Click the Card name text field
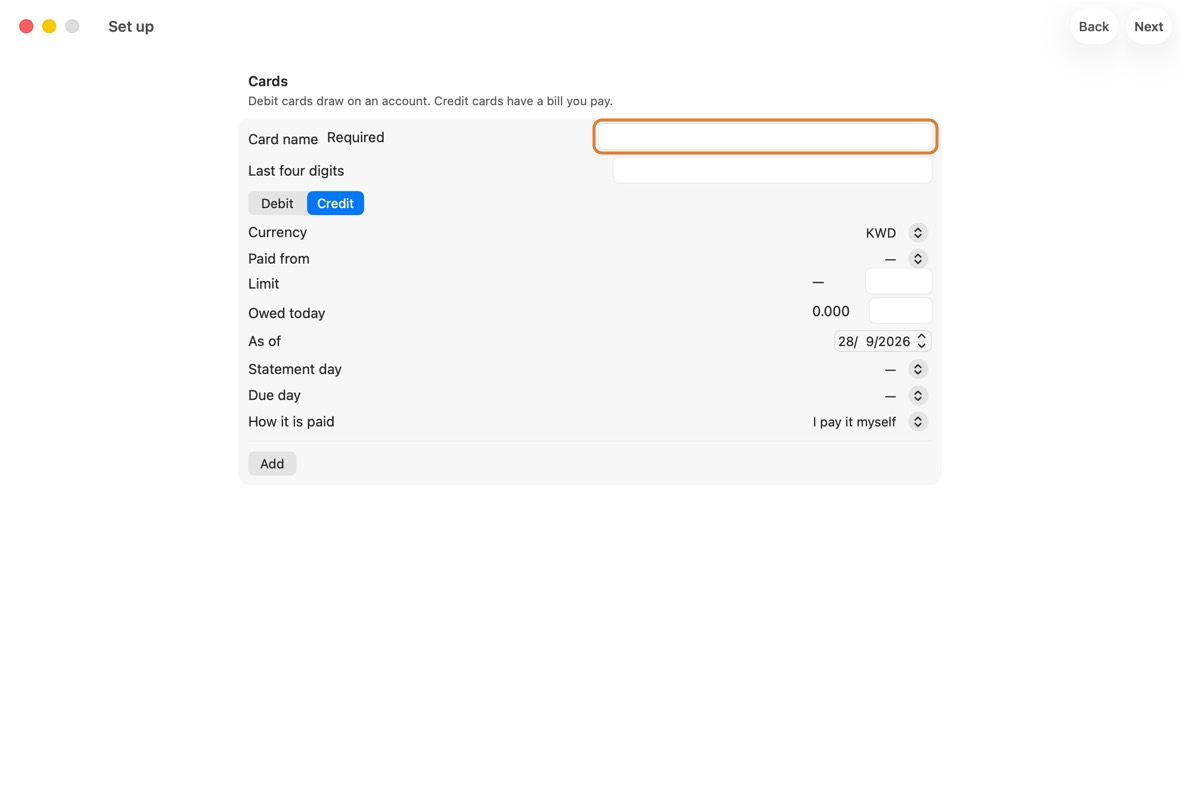This screenshot has height=812, width=1180. click(x=765, y=137)
